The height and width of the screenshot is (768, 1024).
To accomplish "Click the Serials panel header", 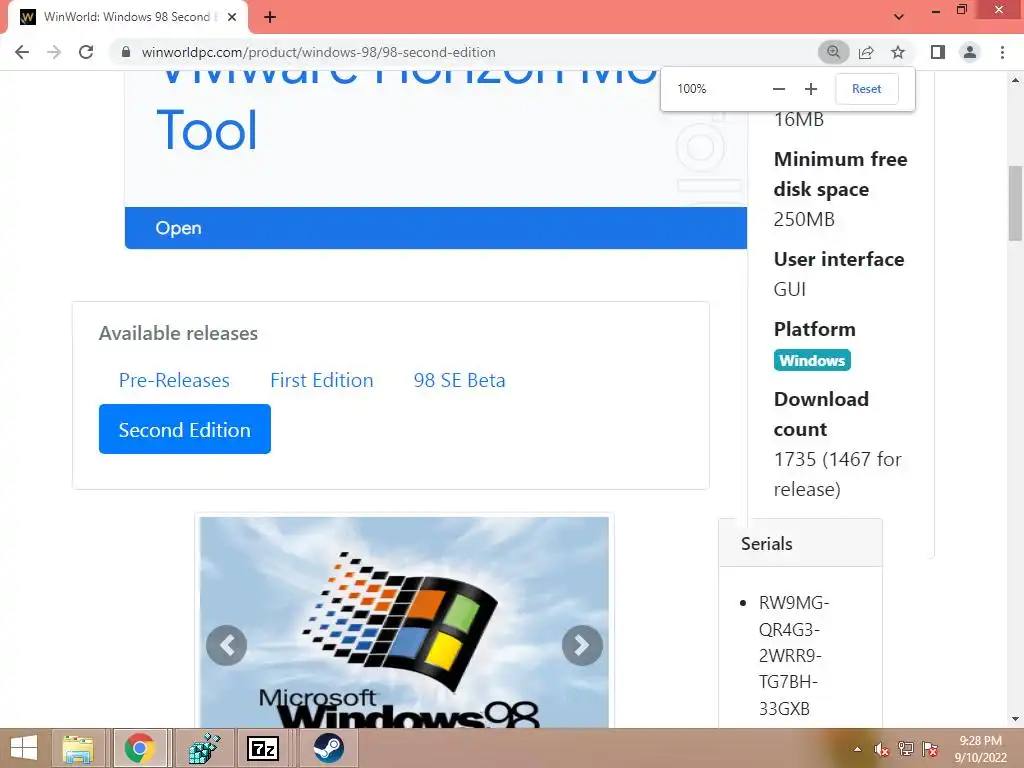I will coord(801,543).
